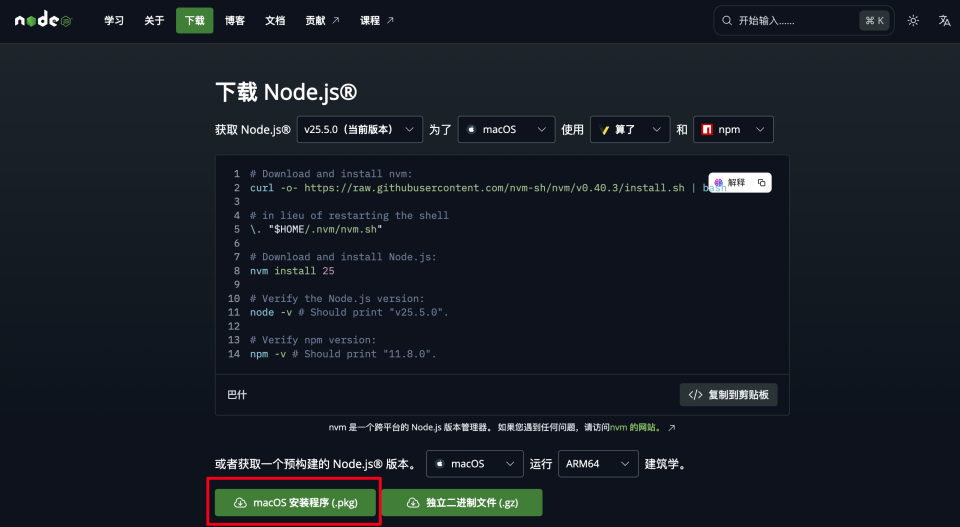Download macOS 安装程序 (.pkg)
The height and width of the screenshot is (527, 960).
(x=295, y=503)
